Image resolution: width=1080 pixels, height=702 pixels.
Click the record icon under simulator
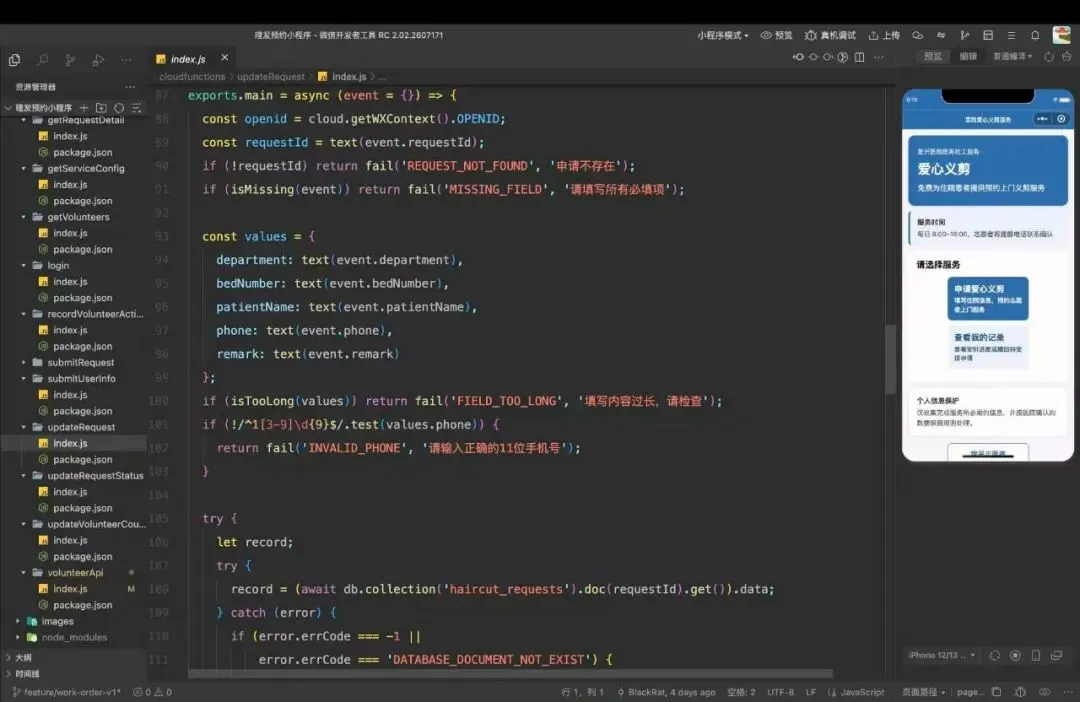click(x=1015, y=655)
